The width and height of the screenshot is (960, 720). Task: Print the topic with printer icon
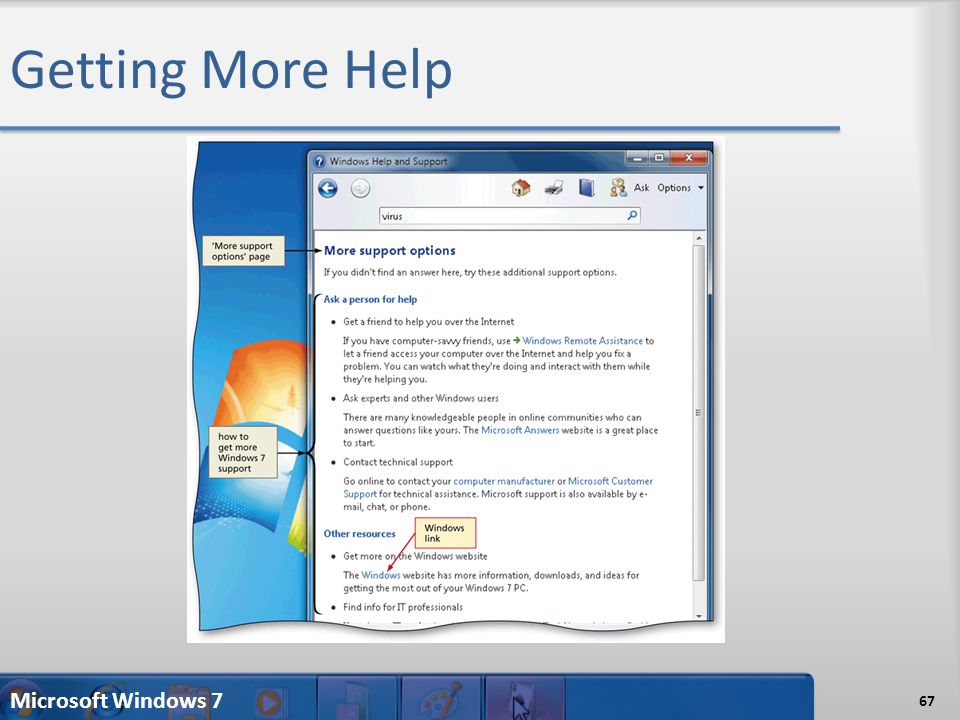[x=554, y=188]
